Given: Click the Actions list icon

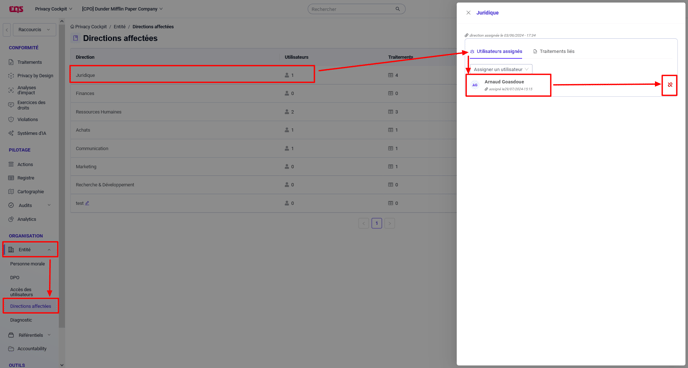Looking at the screenshot, I should click(11, 164).
